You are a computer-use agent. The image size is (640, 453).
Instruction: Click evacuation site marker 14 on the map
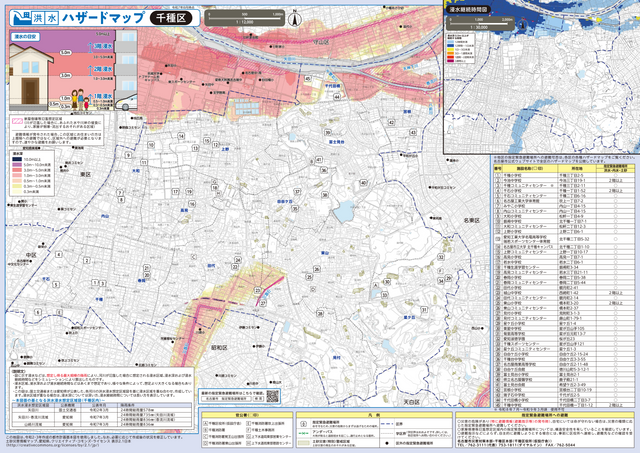tap(181, 136)
